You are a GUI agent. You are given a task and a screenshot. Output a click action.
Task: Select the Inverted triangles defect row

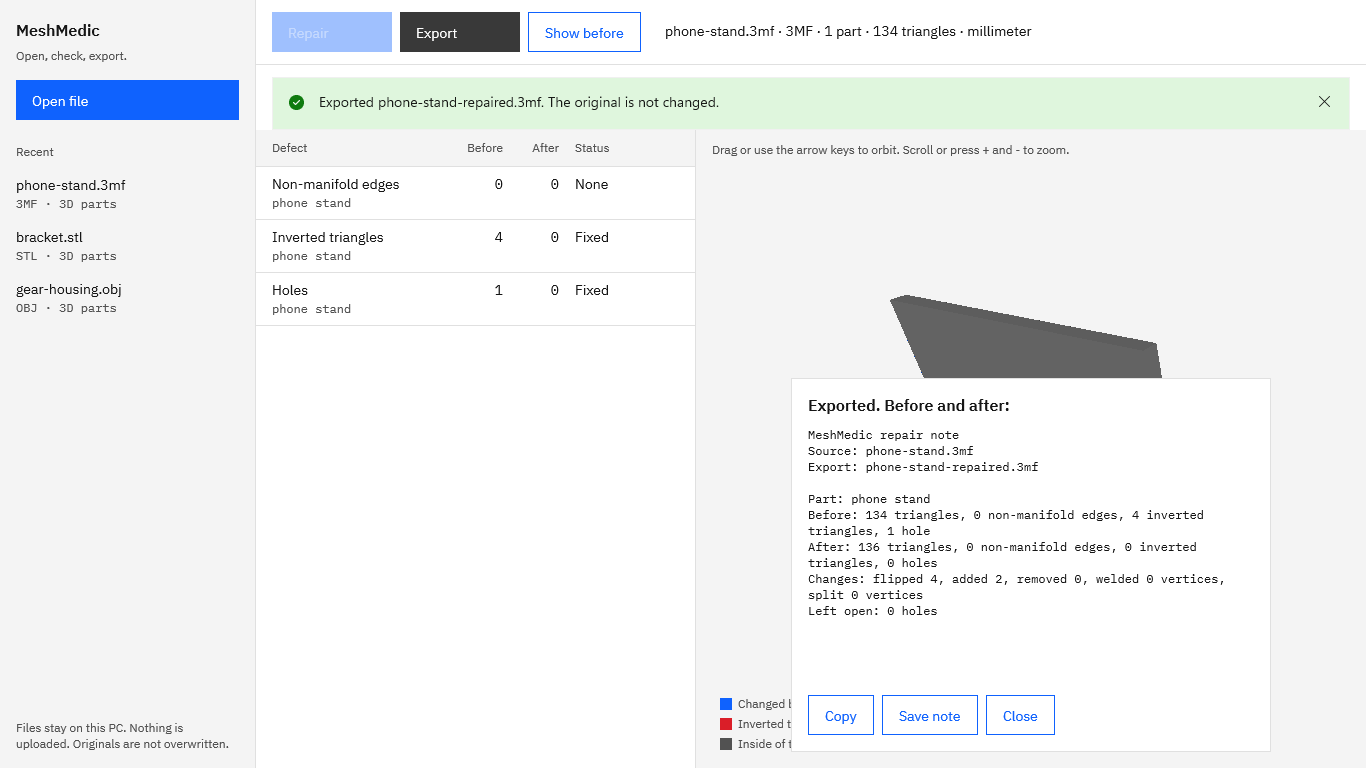point(475,246)
